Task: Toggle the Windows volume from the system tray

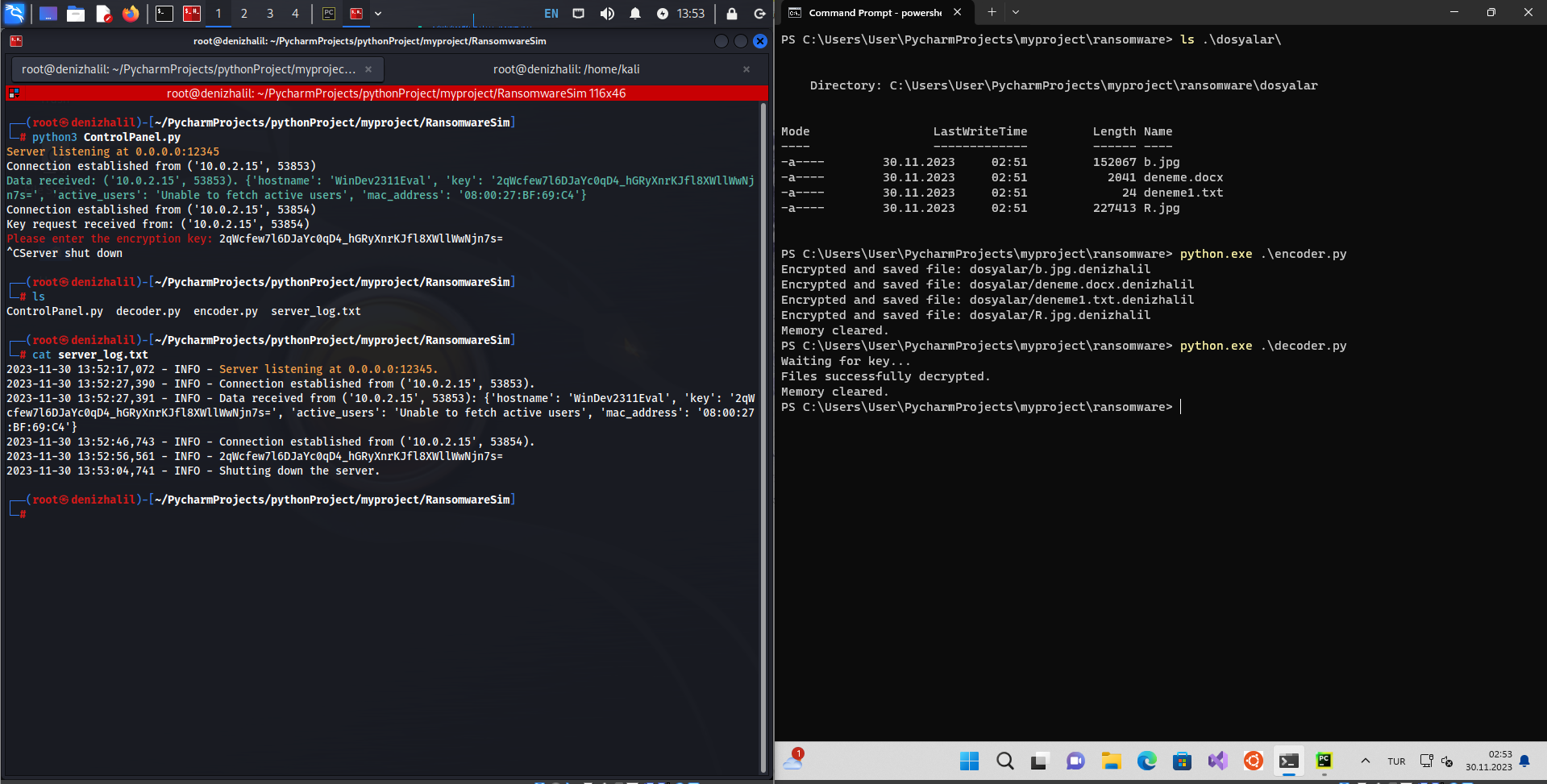Action: [x=1448, y=761]
